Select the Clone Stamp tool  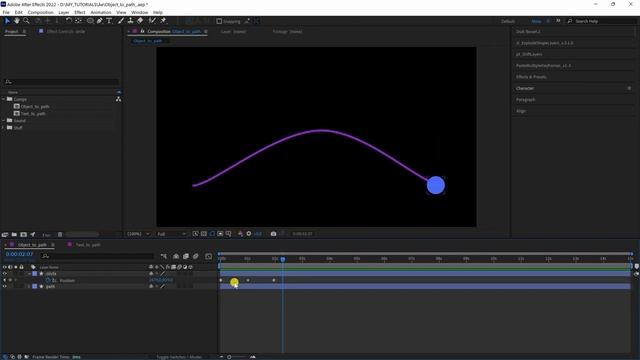[x=130, y=20]
